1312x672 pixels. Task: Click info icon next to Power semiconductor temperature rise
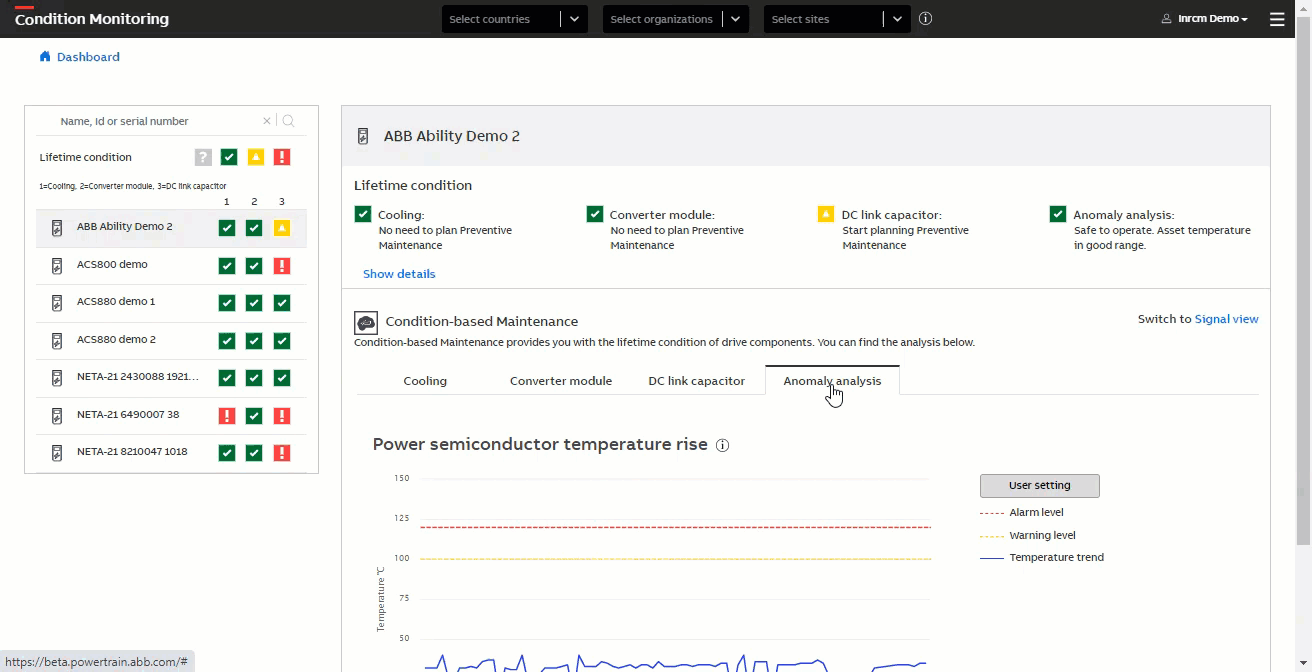[723, 445]
